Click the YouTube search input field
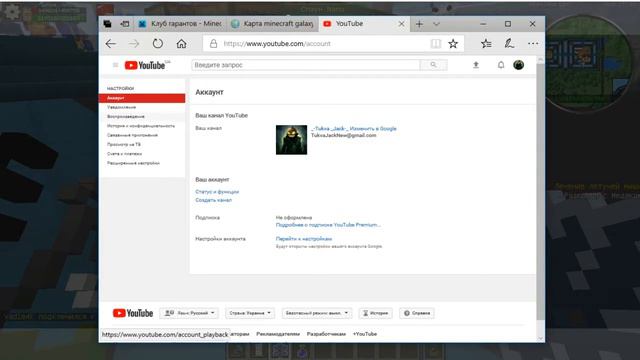The height and width of the screenshot is (360, 640). coord(305,65)
